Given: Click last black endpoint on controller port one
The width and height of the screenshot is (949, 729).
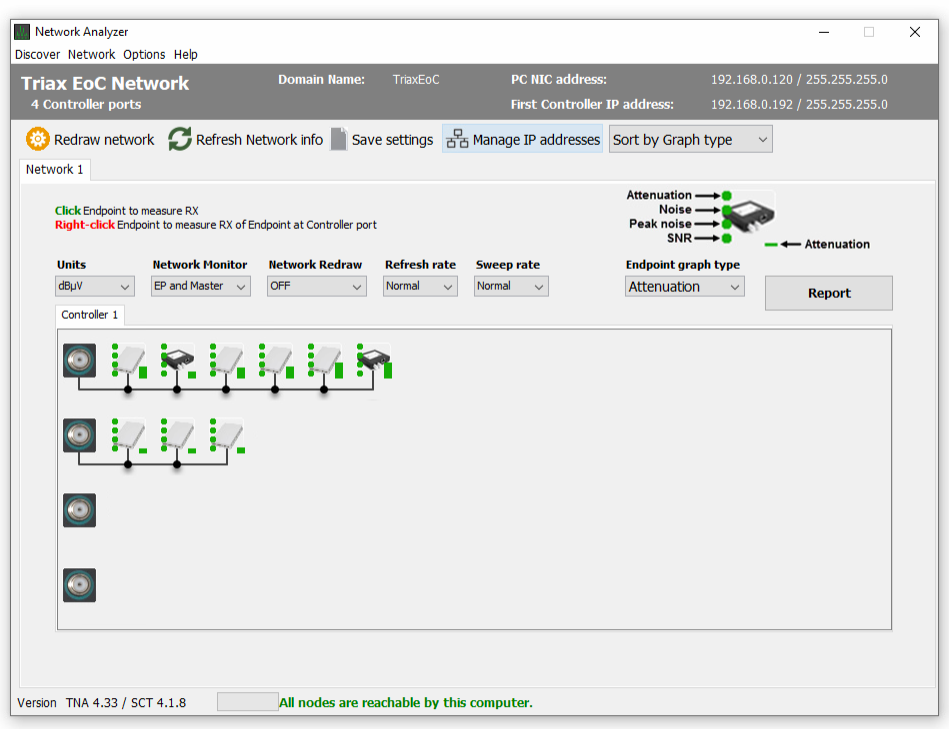Looking at the screenshot, I should tap(373, 359).
